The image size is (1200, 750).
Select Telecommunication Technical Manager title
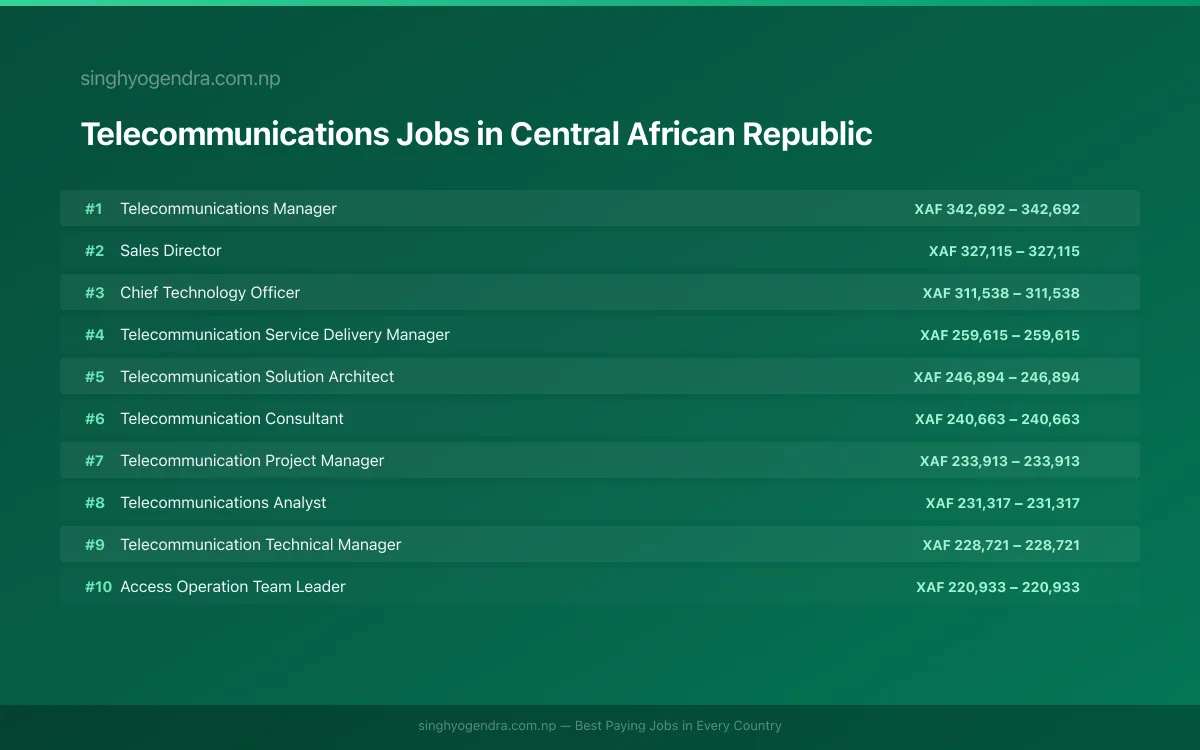click(x=261, y=545)
